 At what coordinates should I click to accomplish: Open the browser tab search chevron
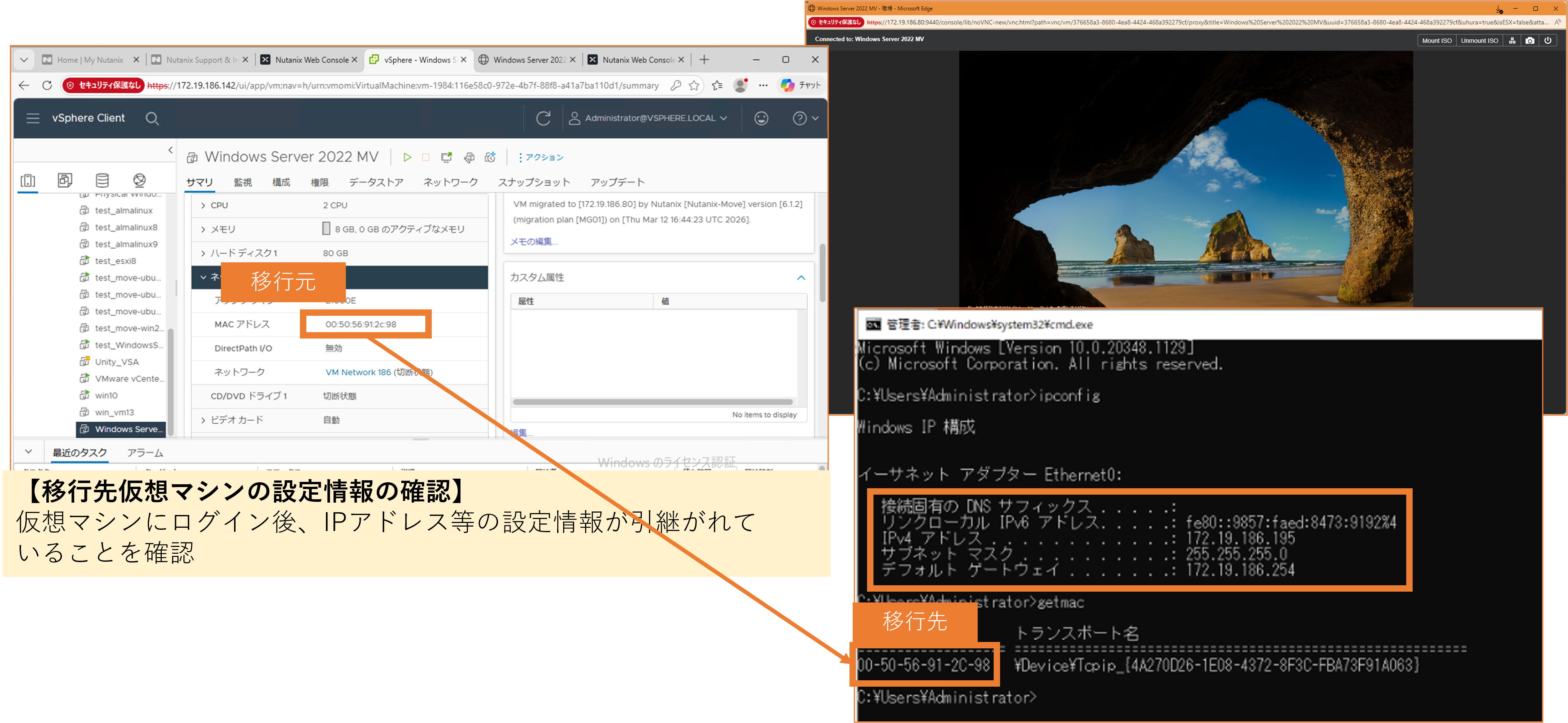tap(24, 59)
